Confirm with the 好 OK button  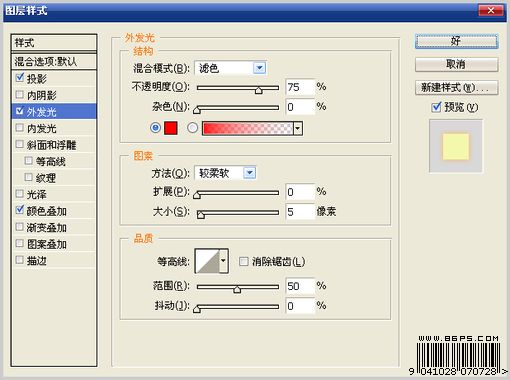click(457, 42)
